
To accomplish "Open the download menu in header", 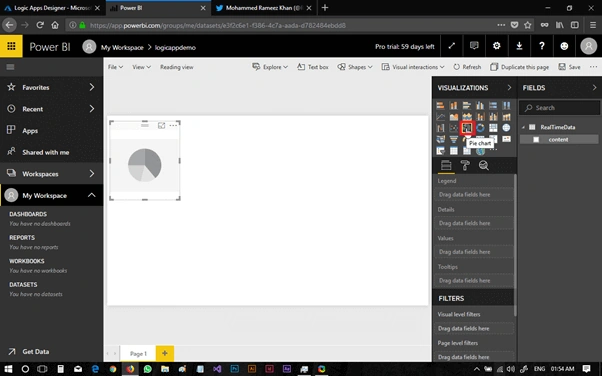I will click(519, 46).
